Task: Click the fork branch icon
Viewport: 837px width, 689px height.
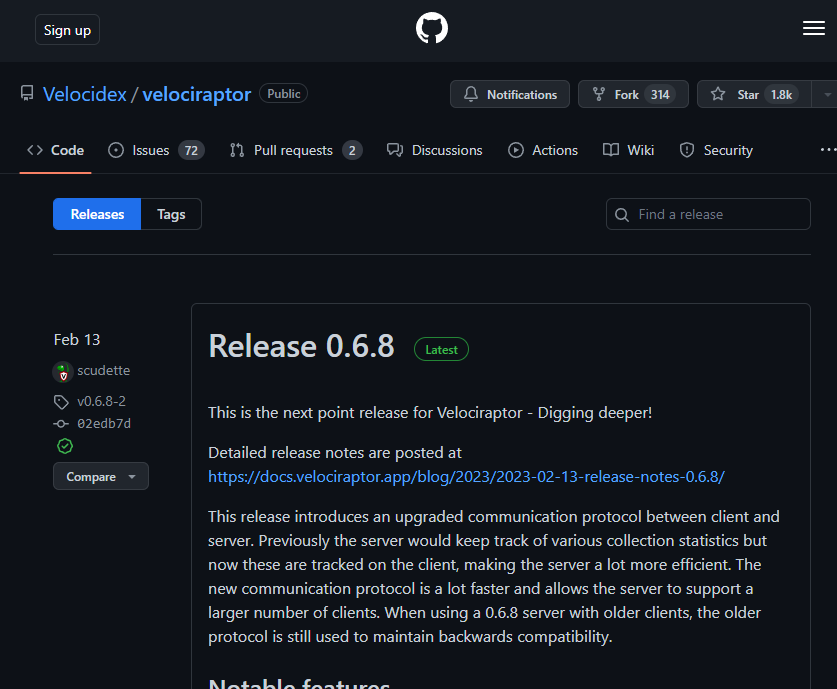Action: tap(599, 94)
